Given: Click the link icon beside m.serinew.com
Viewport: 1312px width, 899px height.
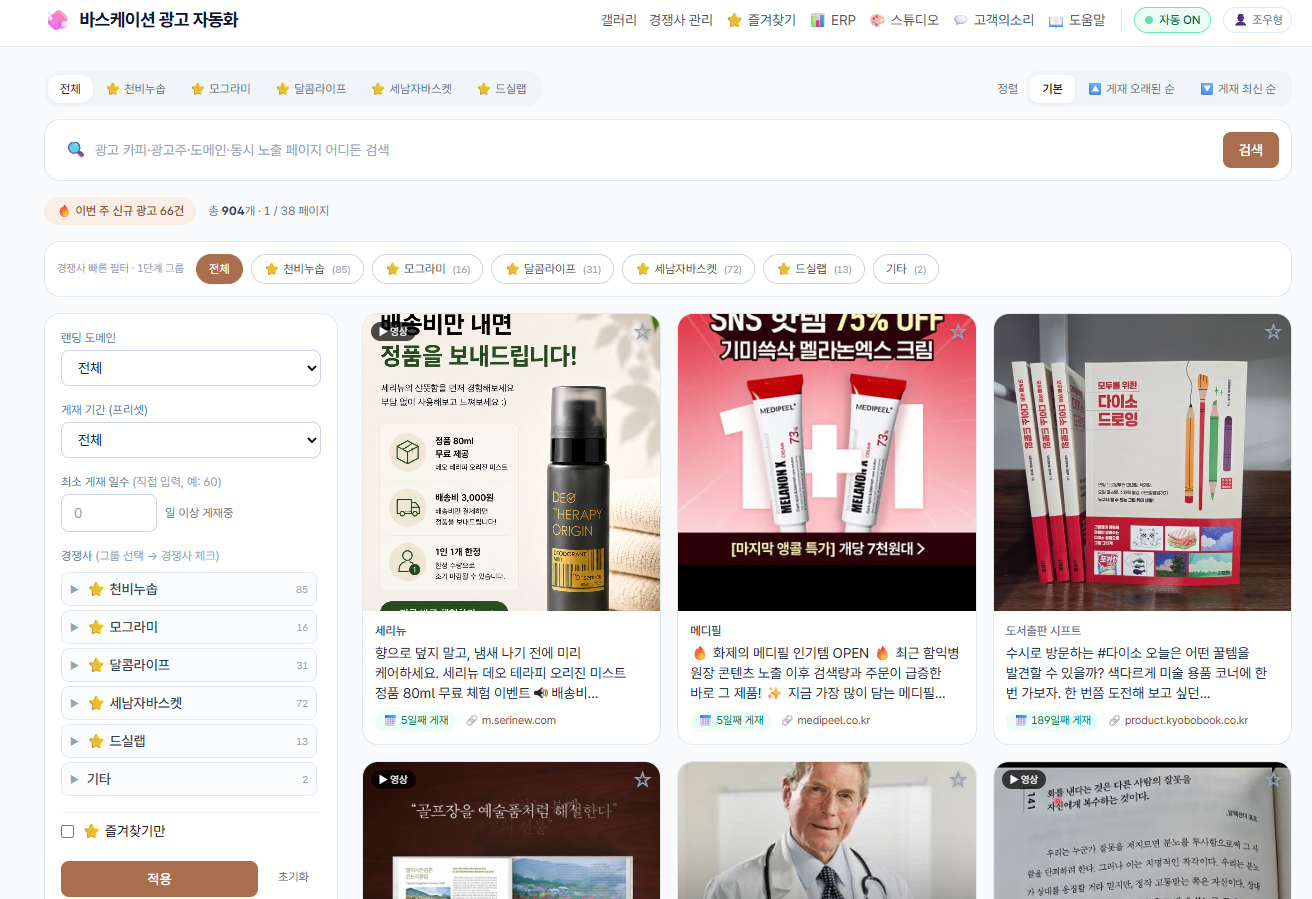Looking at the screenshot, I should pyautogui.click(x=472, y=721).
